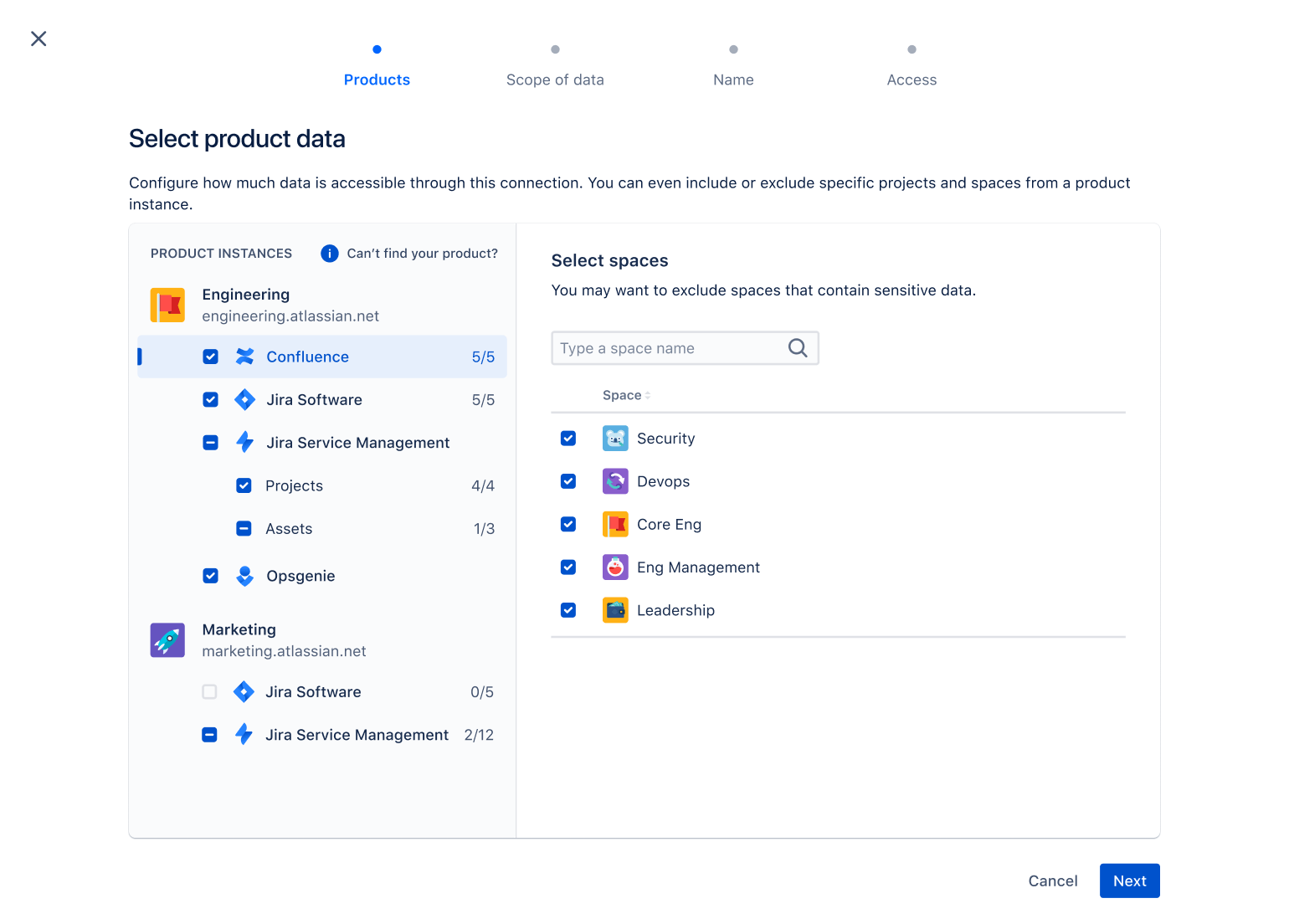Click the Marketing site rocket avatar
1289x924 pixels.
pos(167,639)
